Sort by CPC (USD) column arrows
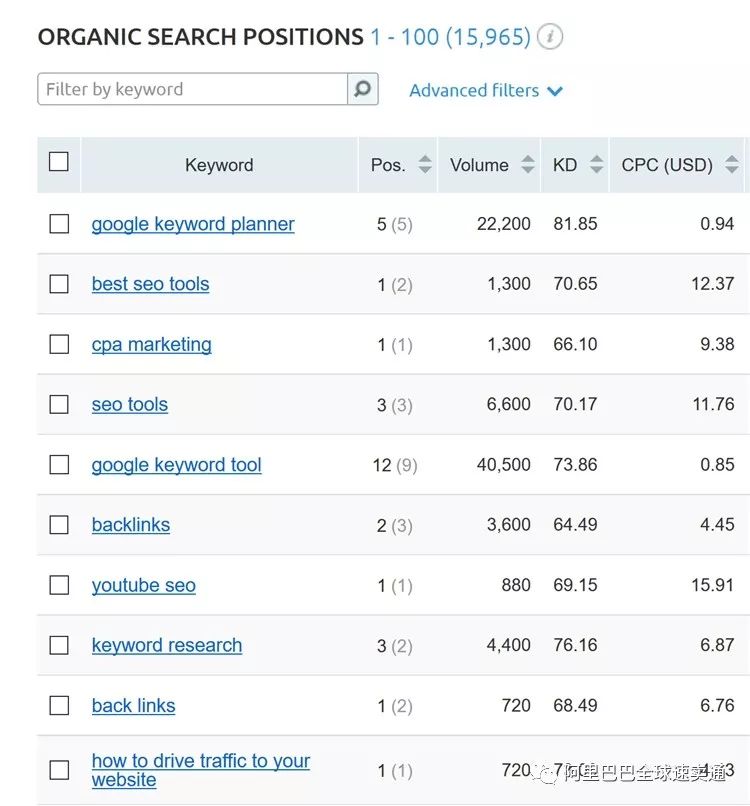This screenshot has width=750, height=806. point(732,165)
